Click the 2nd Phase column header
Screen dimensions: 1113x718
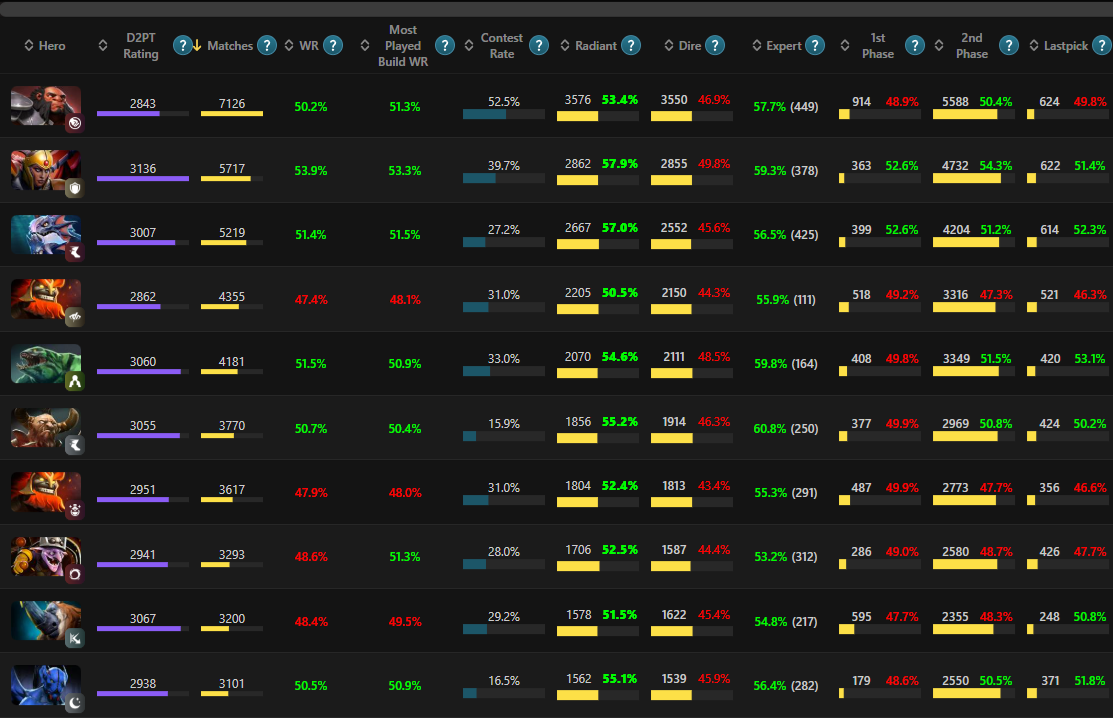(972, 45)
